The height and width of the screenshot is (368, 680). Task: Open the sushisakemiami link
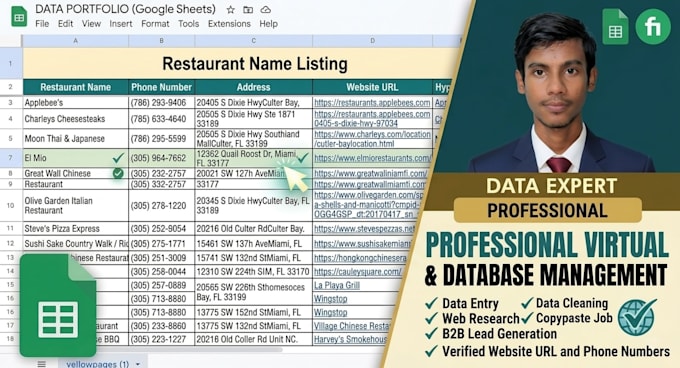(362, 244)
